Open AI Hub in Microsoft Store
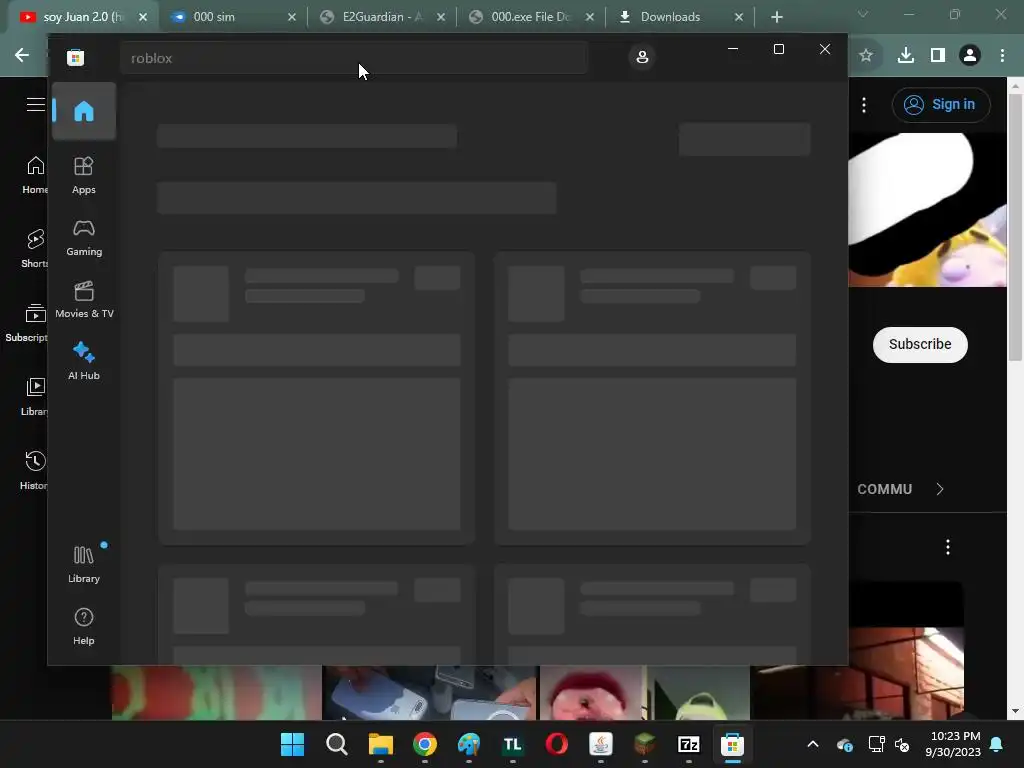 click(84, 361)
